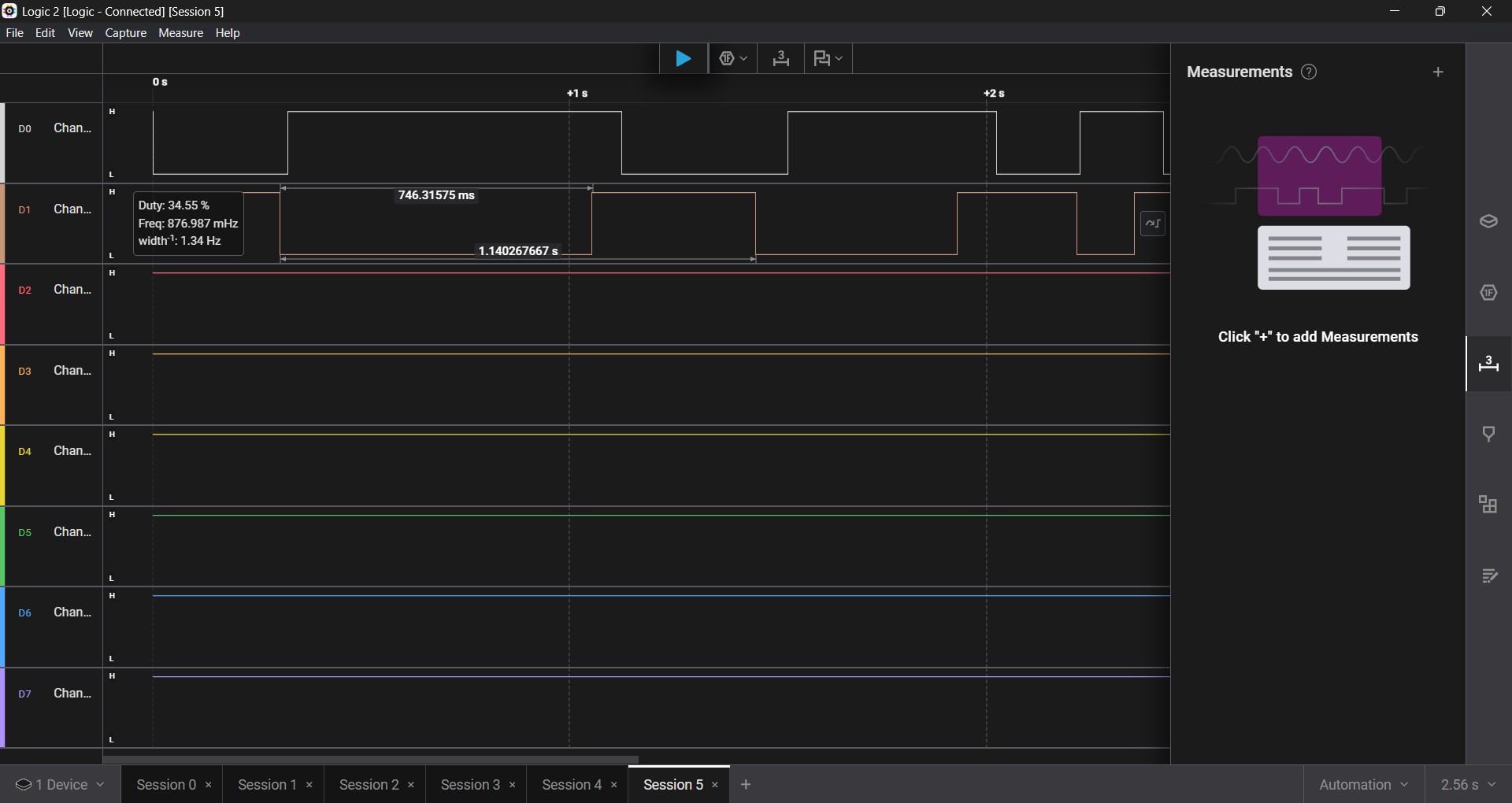This screenshot has width=1512, height=803.
Task: Click the Duty 34.55 % tooltip text
Action: (x=174, y=205)
